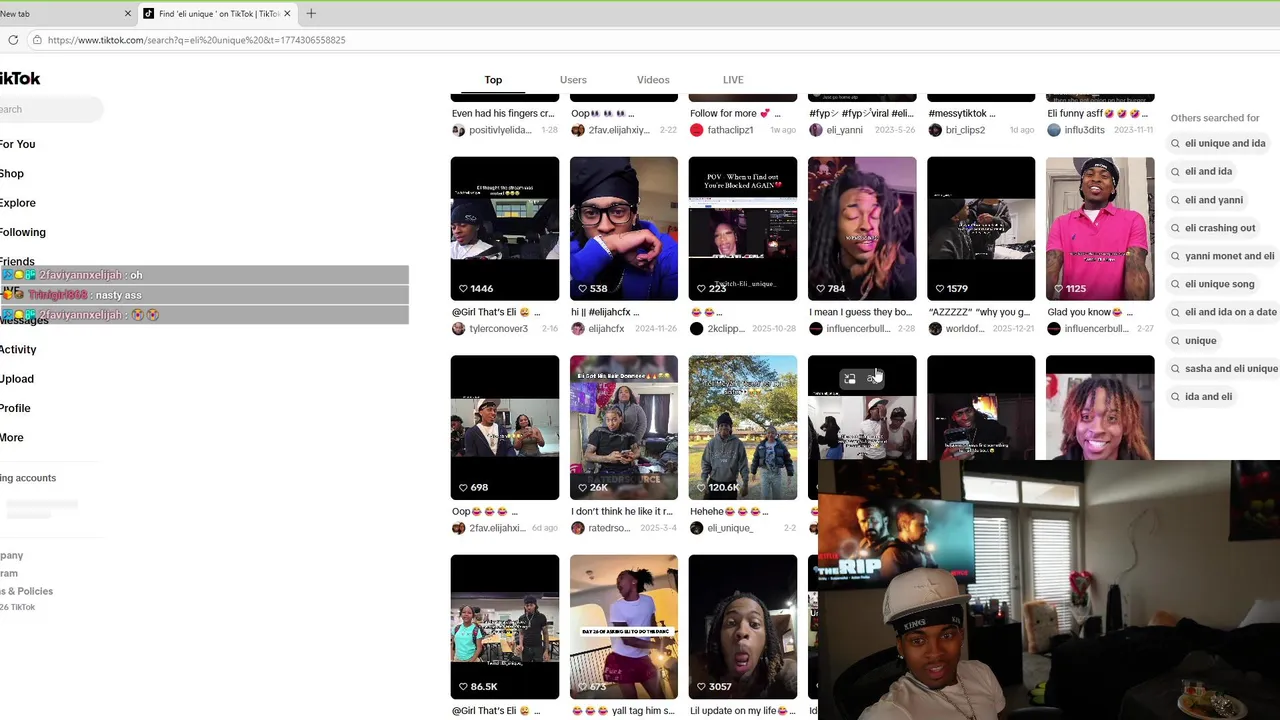
Task: Open bri_clips2 profile avatar icon
Action: (x=934, y=130)
